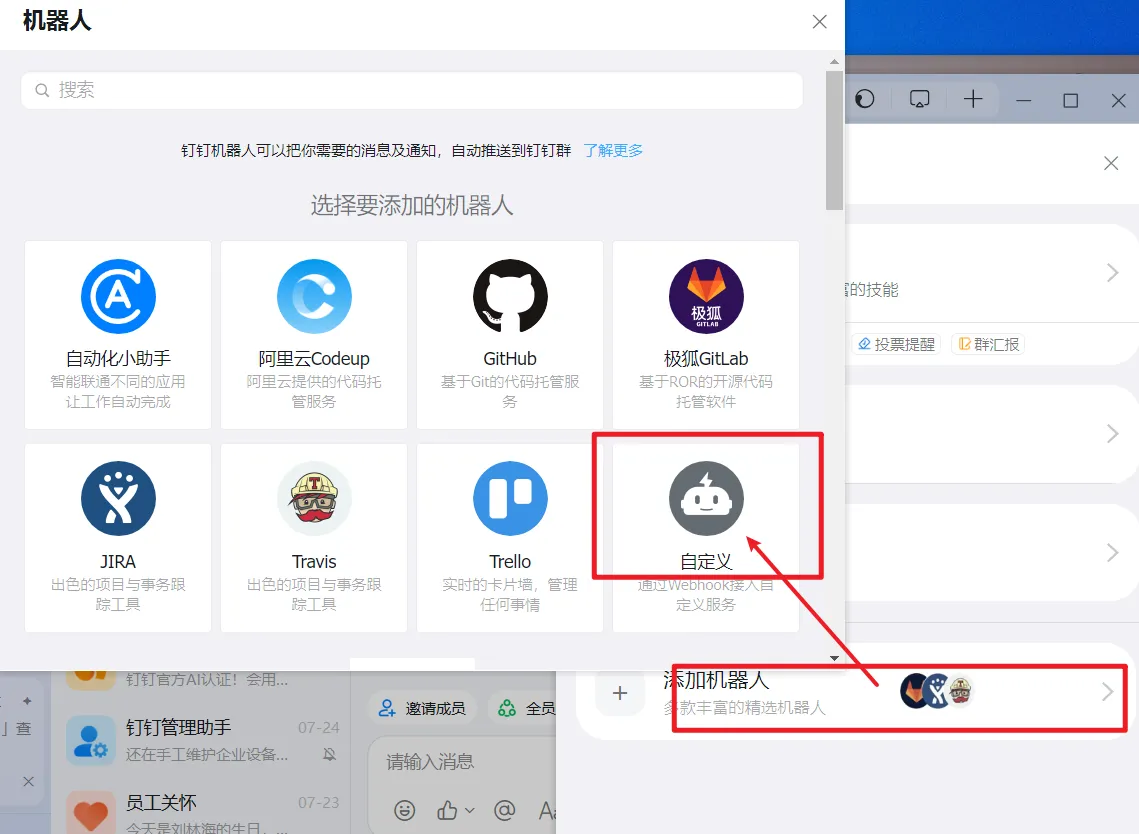1139x834 pixels.
Task: Choose the 自动化小助手 robot
Action: click(x=118, y=296)
